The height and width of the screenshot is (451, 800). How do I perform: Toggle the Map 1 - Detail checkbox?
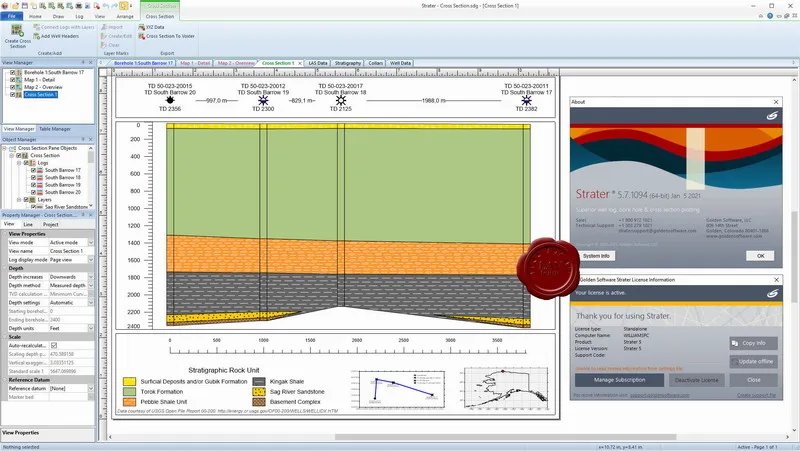click(13, 80)
